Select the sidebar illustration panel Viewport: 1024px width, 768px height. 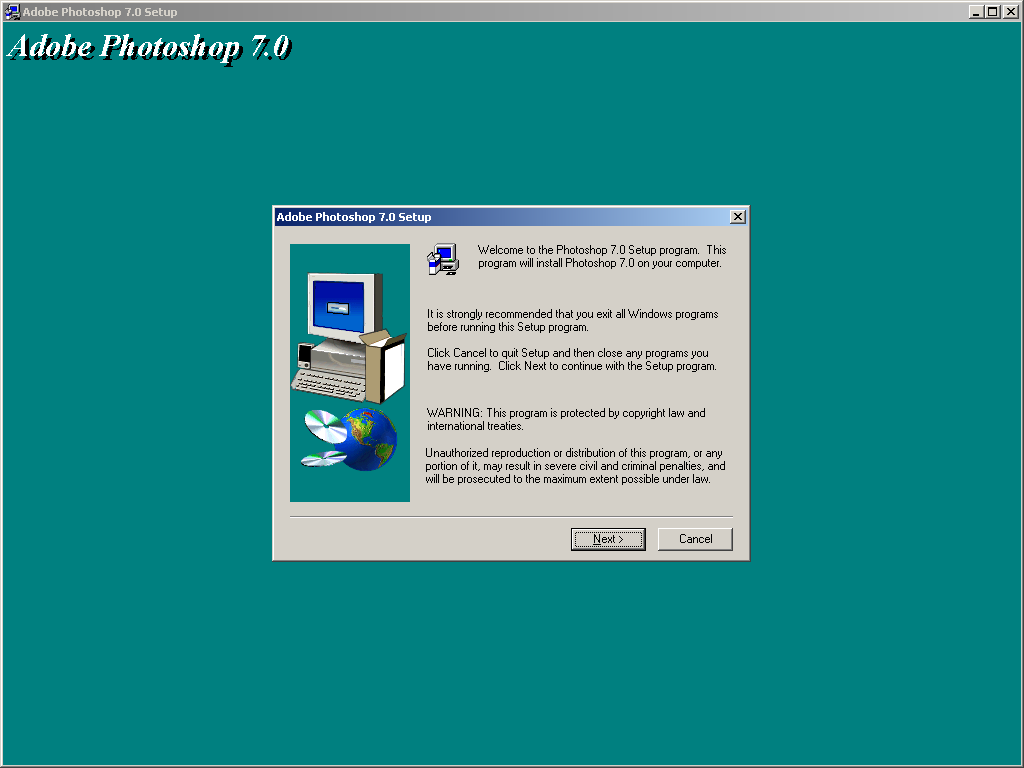(349, 372)
